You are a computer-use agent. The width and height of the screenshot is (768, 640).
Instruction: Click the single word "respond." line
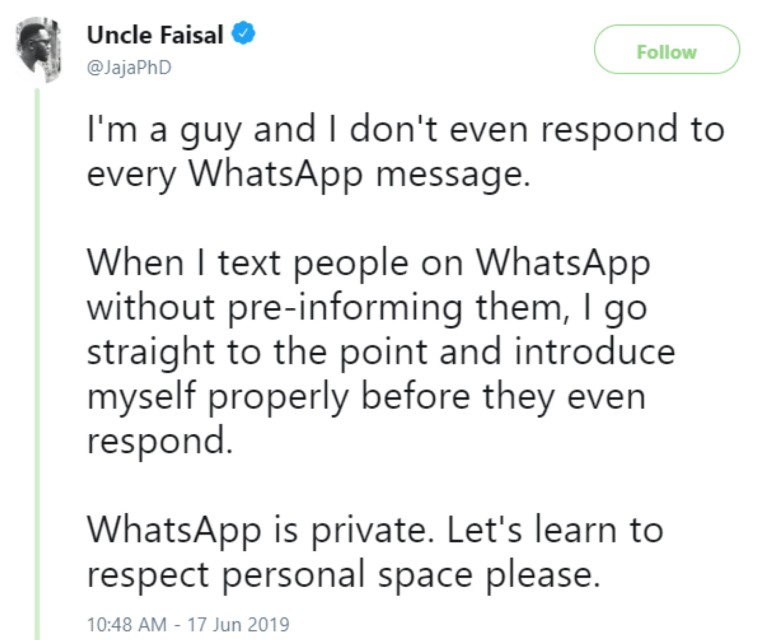160,442
